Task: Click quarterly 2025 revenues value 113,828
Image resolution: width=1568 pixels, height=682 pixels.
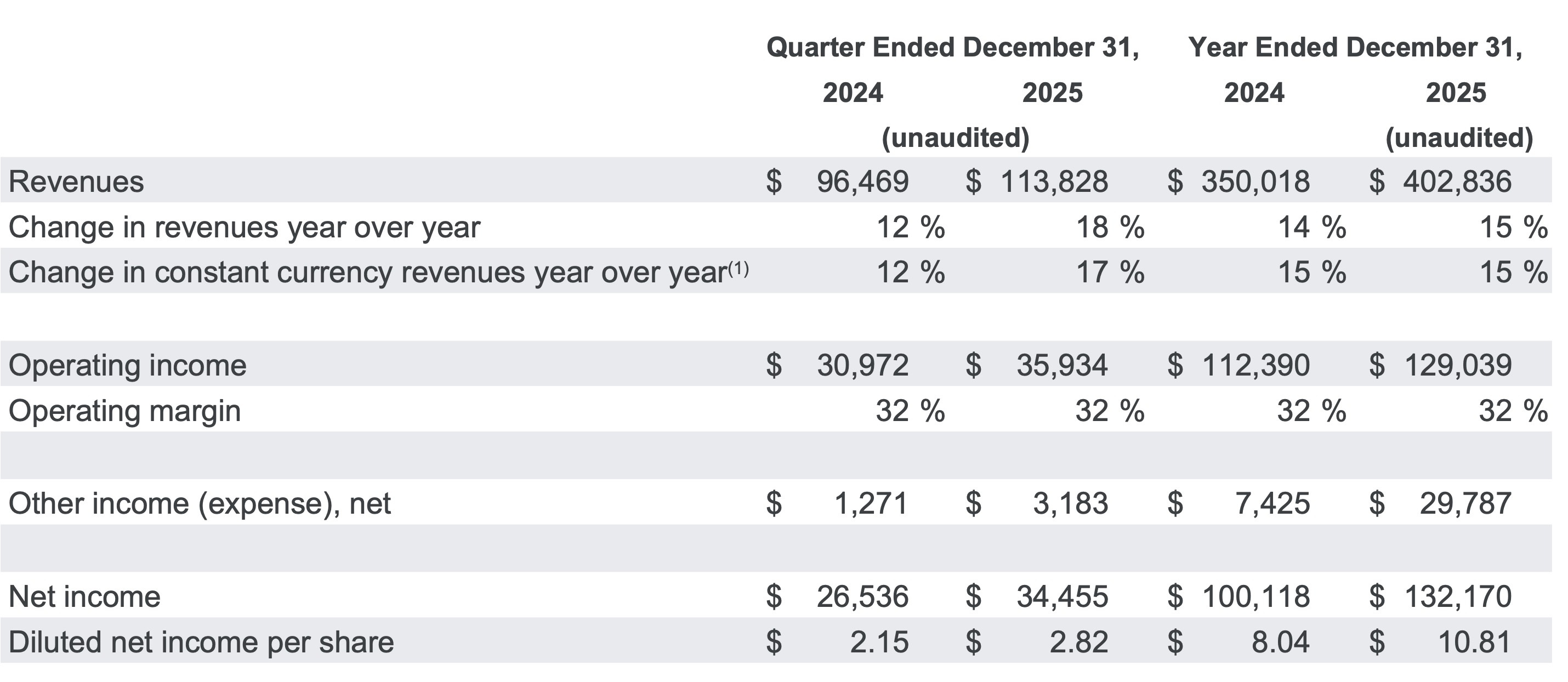Action: [x=1054, y=182]
